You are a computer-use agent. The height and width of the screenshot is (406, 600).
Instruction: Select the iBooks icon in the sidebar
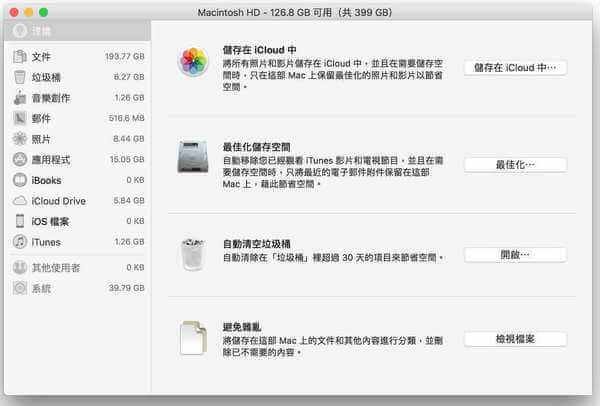pos(20,180)
